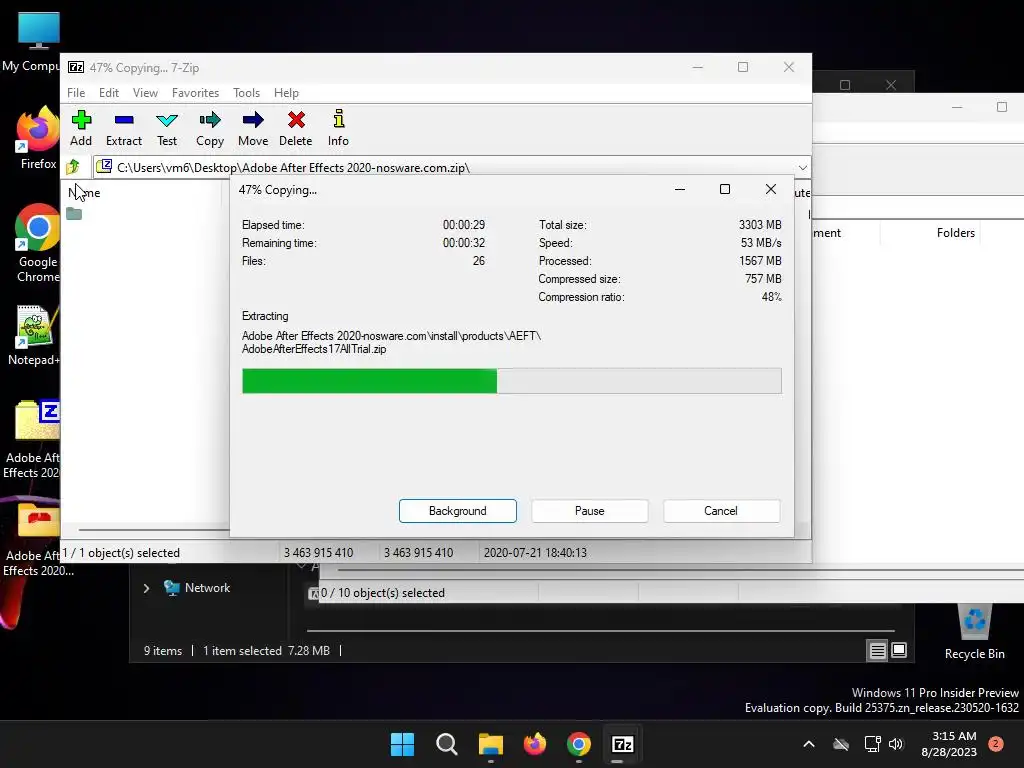Click "1 item selected 7.28 MB" text
Viewport: 1024px width, 768px height.
[x=266, y=650]
